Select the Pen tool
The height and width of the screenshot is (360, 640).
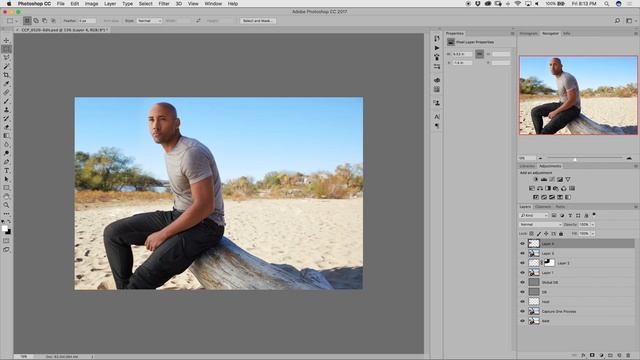coord(6,162)
